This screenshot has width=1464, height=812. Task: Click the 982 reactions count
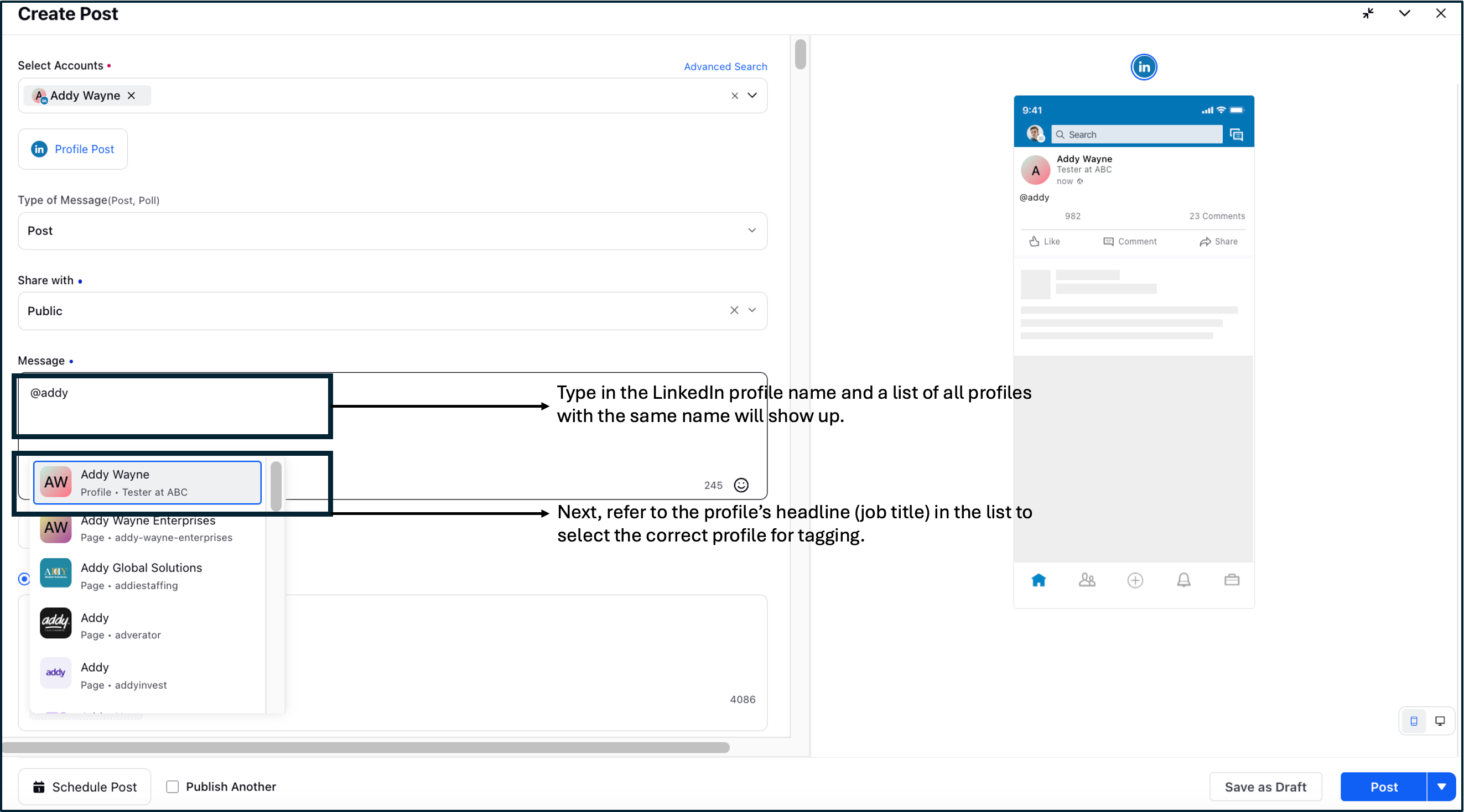click(x=1072, y=216)
